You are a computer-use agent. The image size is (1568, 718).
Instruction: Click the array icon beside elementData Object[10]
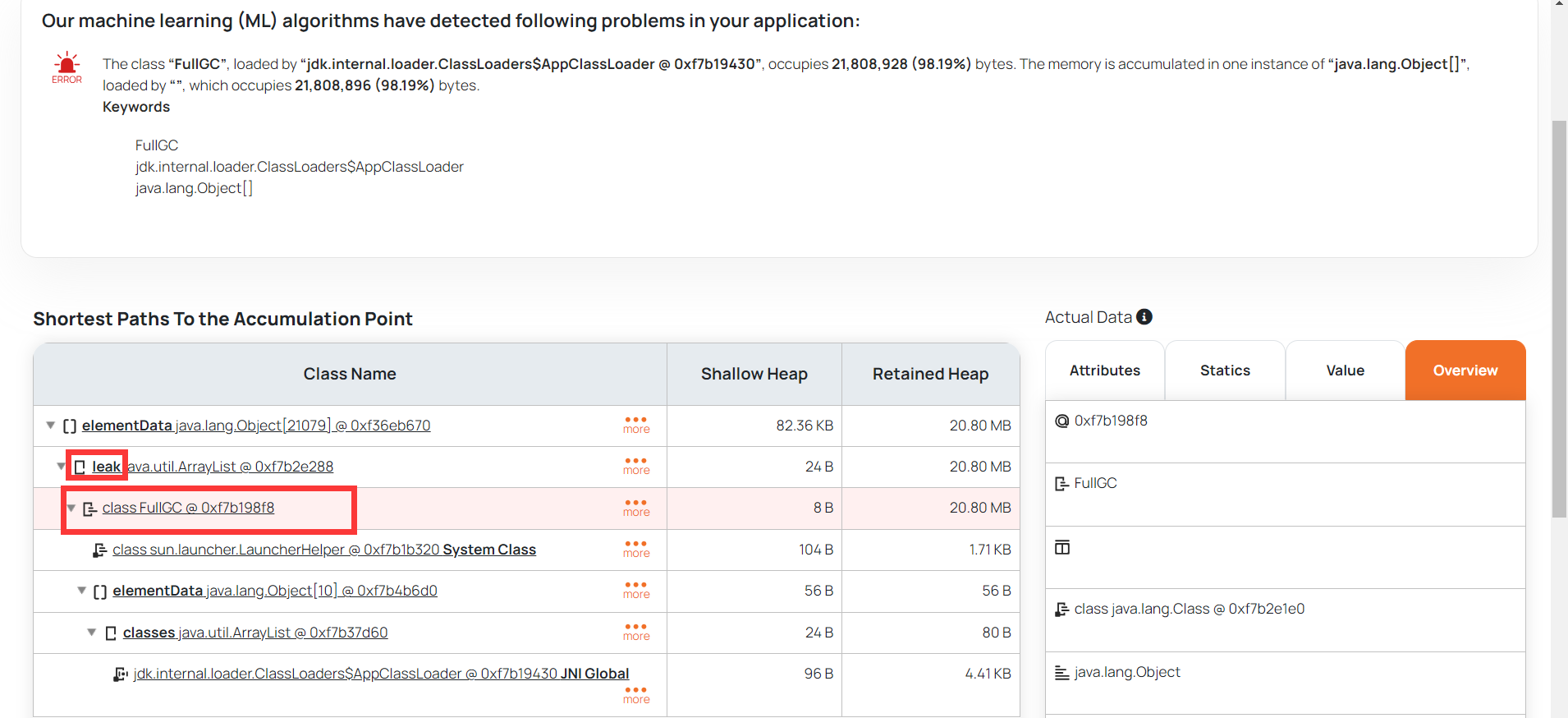(100, 591)
